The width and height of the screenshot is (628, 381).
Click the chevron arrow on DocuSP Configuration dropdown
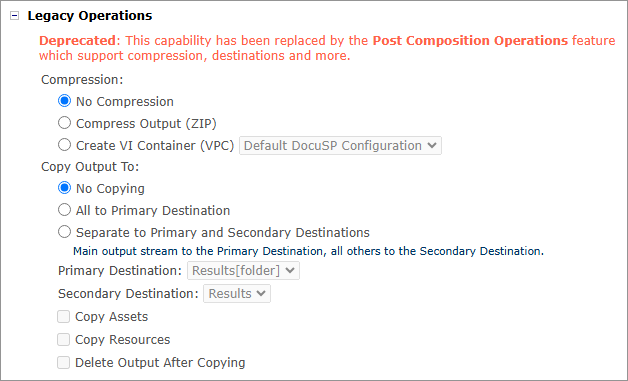(432, 145)
